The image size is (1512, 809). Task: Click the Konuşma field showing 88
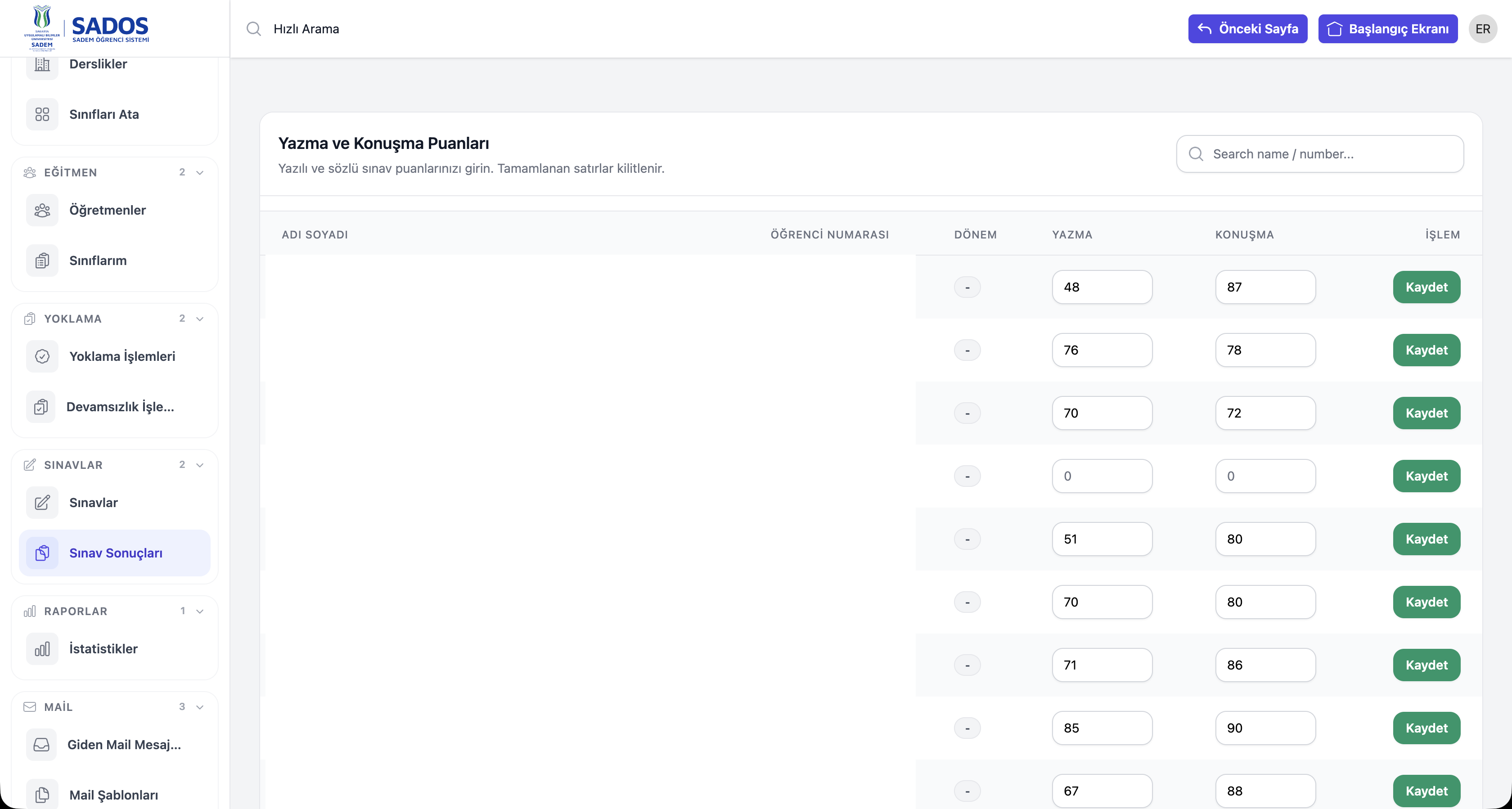point(1265,791)
